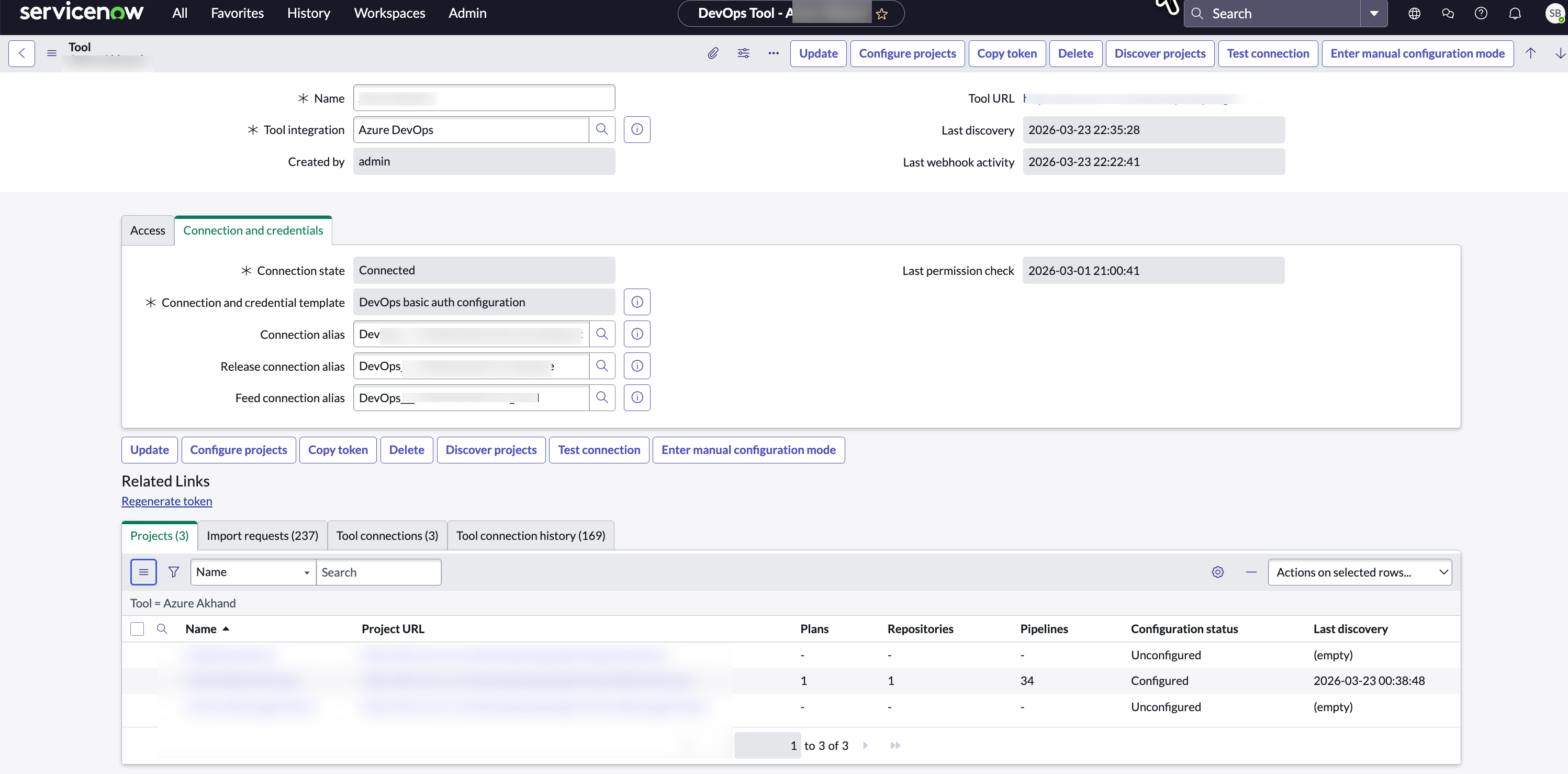1568x774 pixels.
Task: Show Connection alias info icon
Action: pyautogui.click(x=637, y=334)
